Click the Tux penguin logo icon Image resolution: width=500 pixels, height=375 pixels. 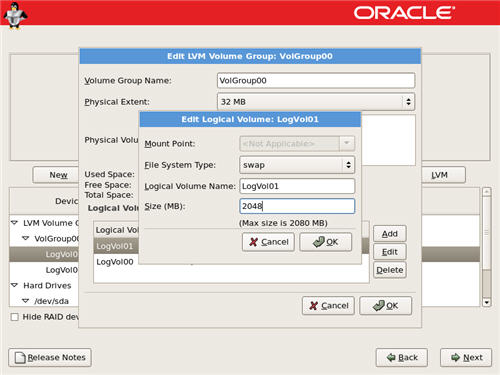click(x=14, y=16)
